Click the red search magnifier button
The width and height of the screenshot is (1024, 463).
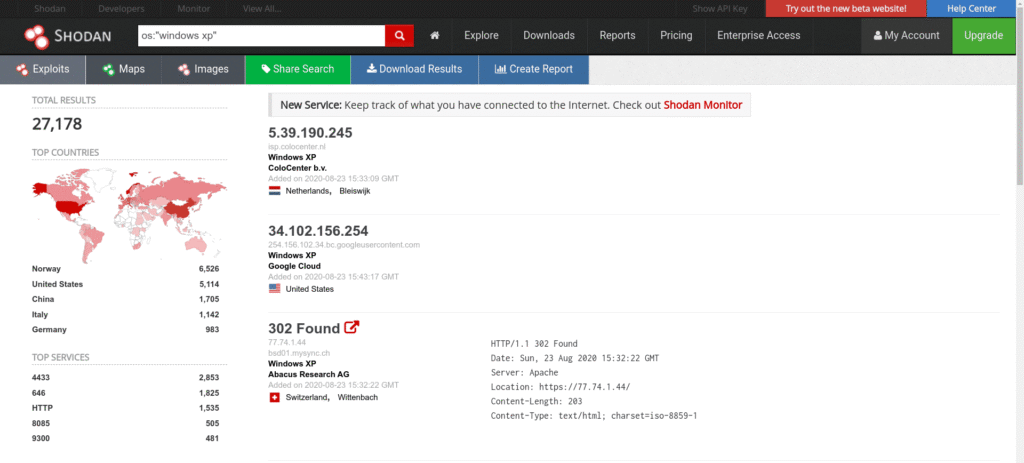pos(399,36)
